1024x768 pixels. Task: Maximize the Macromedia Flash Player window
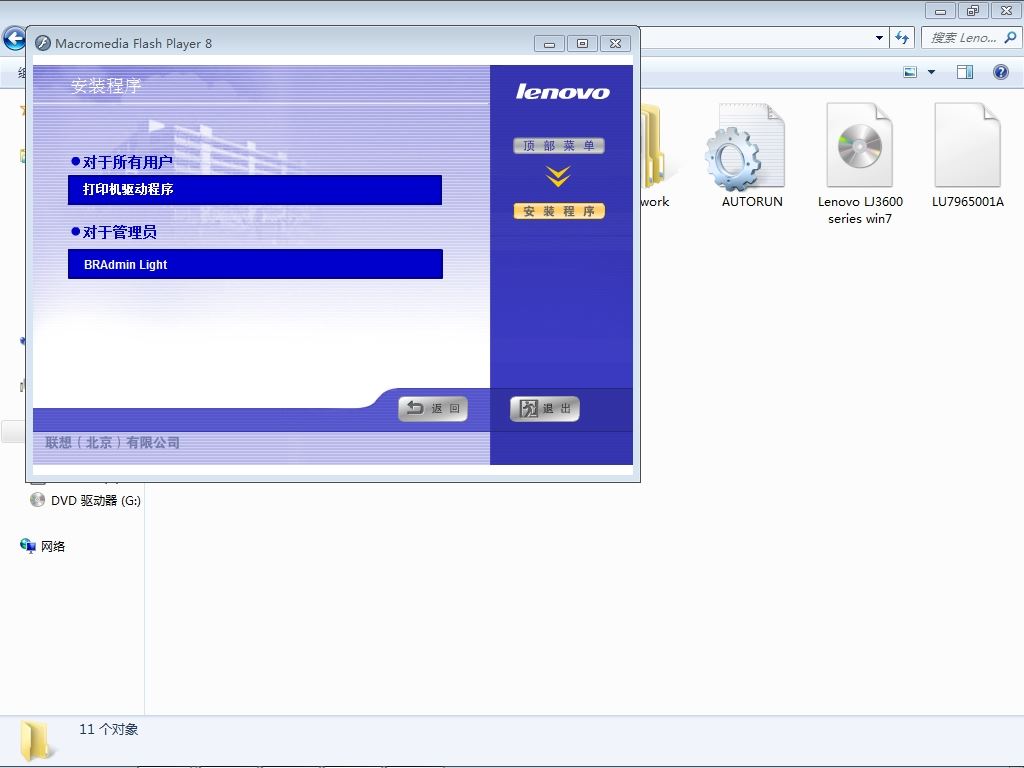pyautogui.click(x=582, y=44)
